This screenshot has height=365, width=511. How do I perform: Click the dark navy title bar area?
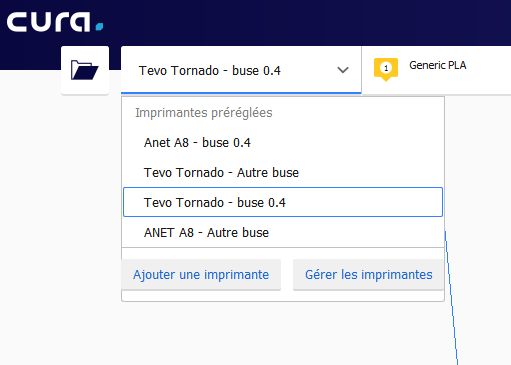[x=300, y=22]
